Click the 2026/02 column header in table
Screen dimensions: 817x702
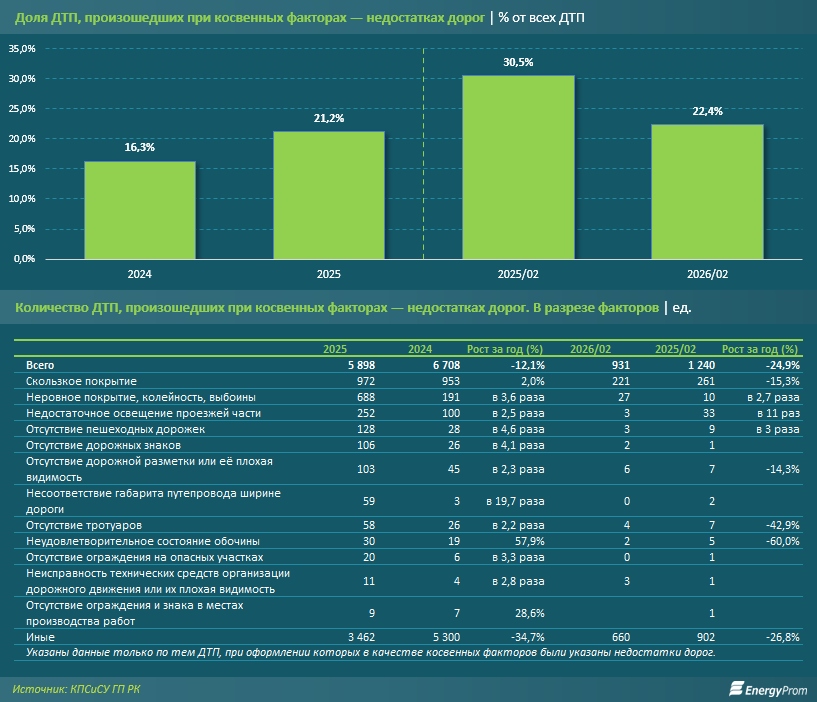pyautogui.click(x=590, y=350)
